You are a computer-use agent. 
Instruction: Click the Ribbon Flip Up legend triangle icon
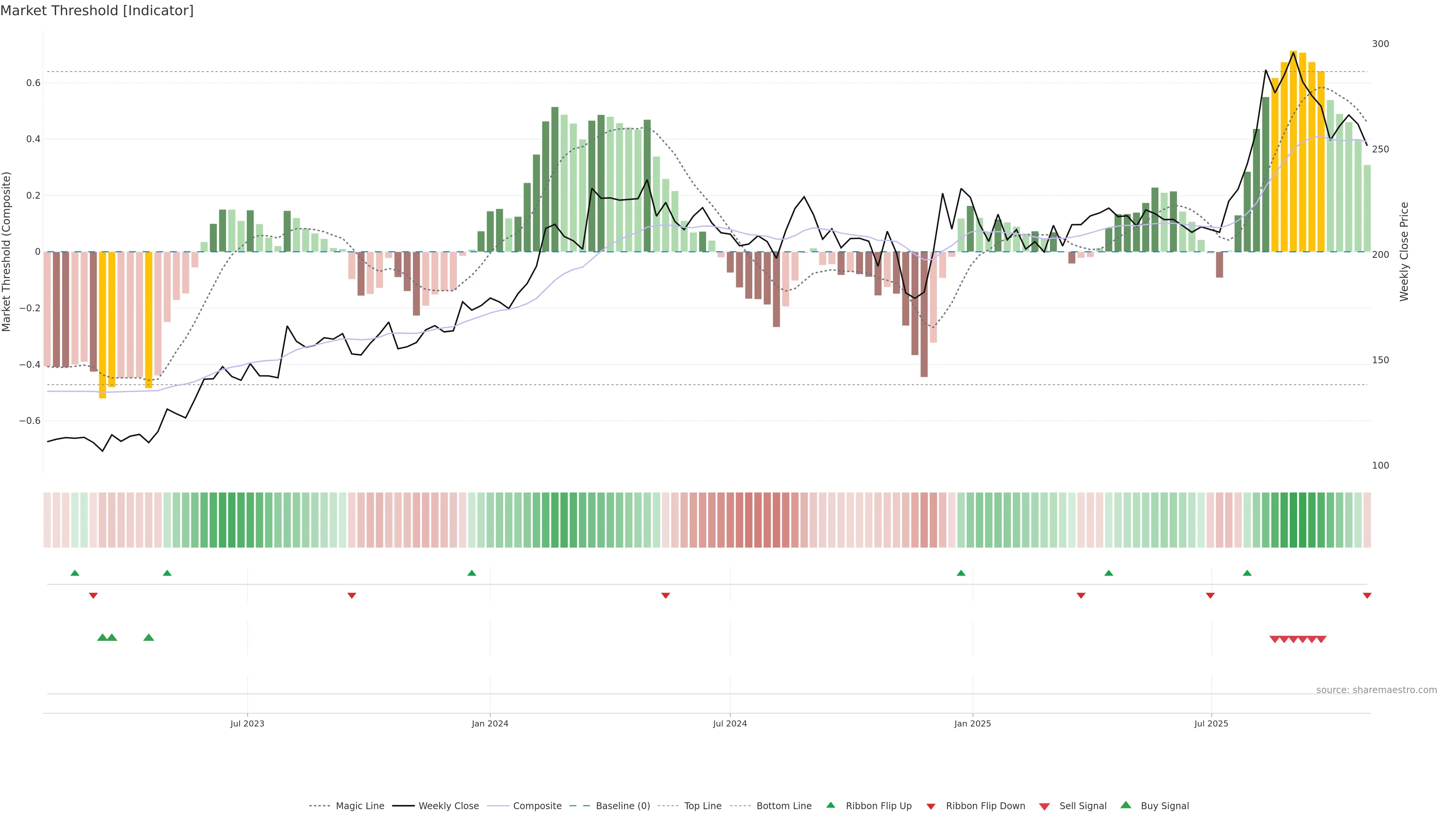pyautogui.click(x=830, y=805)
